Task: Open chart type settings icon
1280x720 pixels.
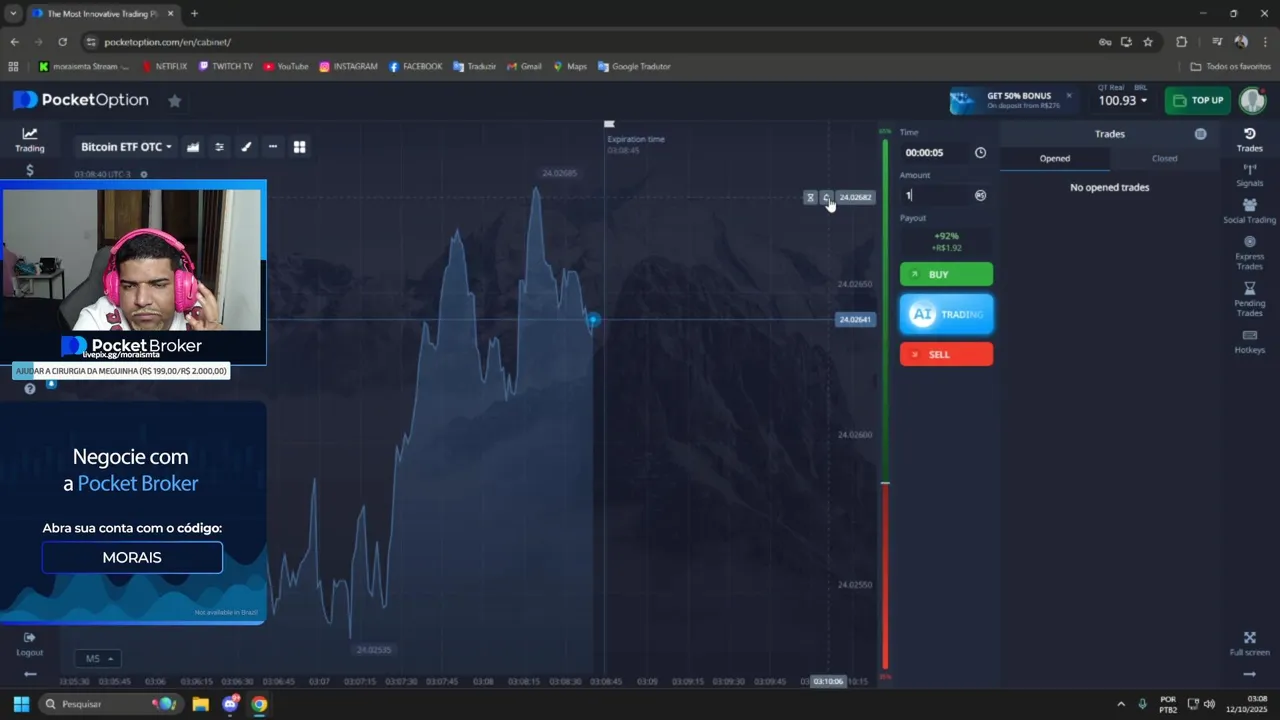Action: click(x=193, y=147)
